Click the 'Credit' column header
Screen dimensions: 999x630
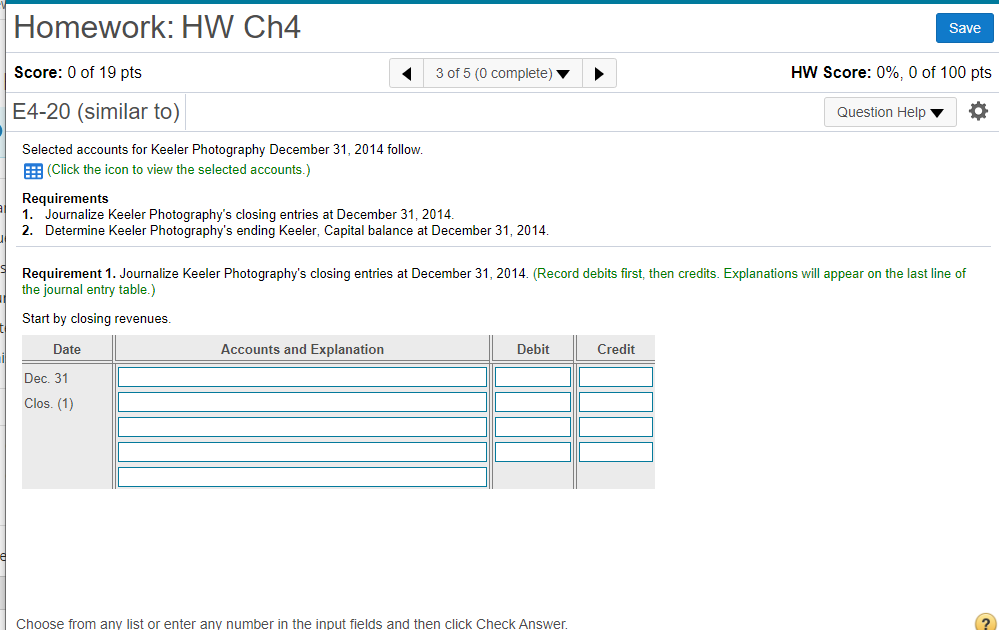[x=615, y=349]
